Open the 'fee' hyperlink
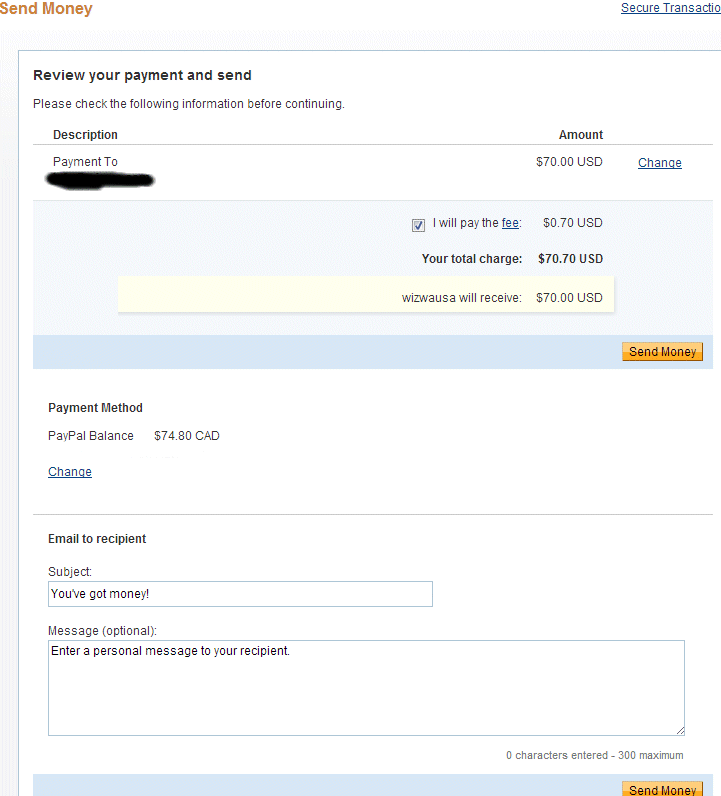 pos(510,223)
